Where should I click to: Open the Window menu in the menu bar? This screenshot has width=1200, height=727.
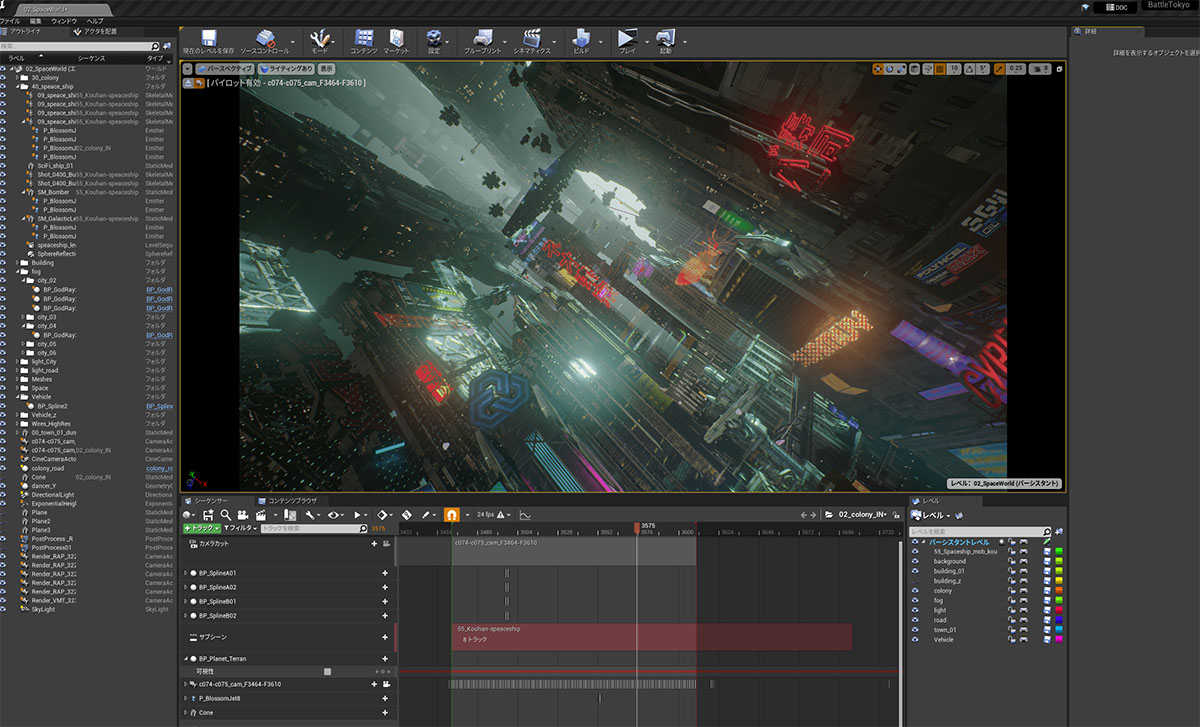coord(63,20)
